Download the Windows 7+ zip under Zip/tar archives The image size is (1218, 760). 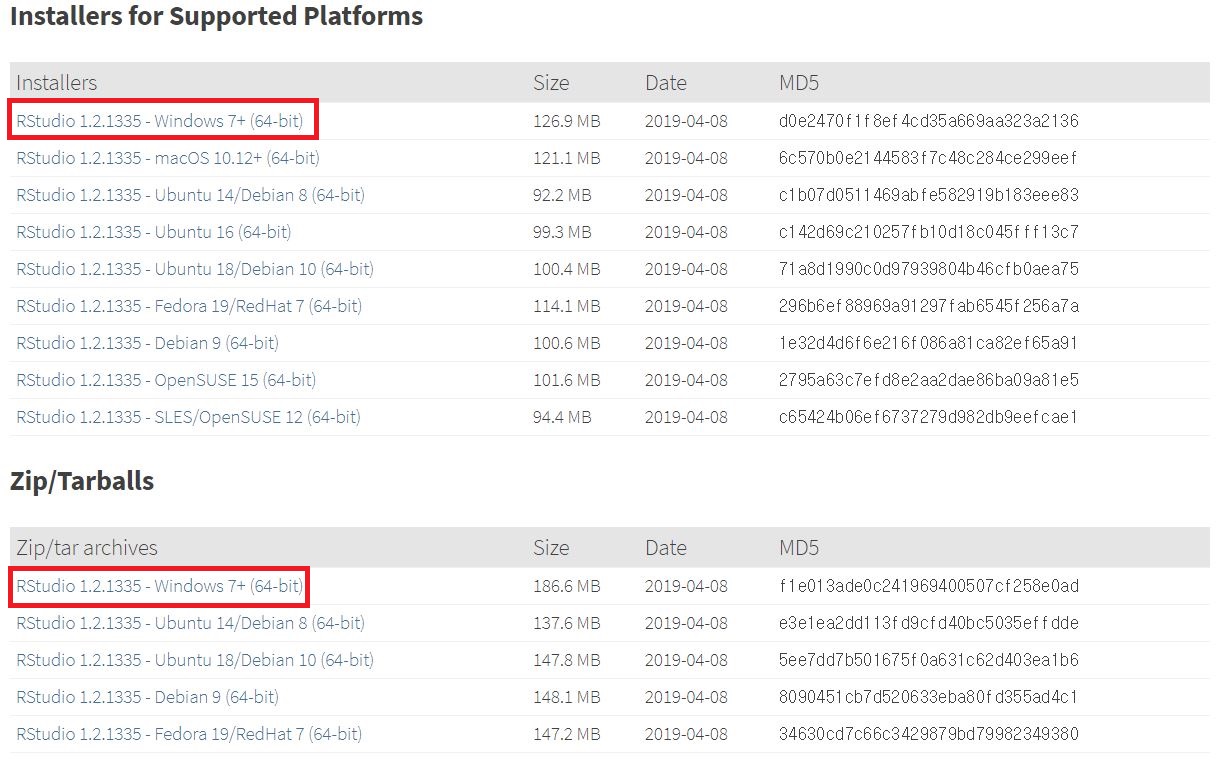(160, 586)
